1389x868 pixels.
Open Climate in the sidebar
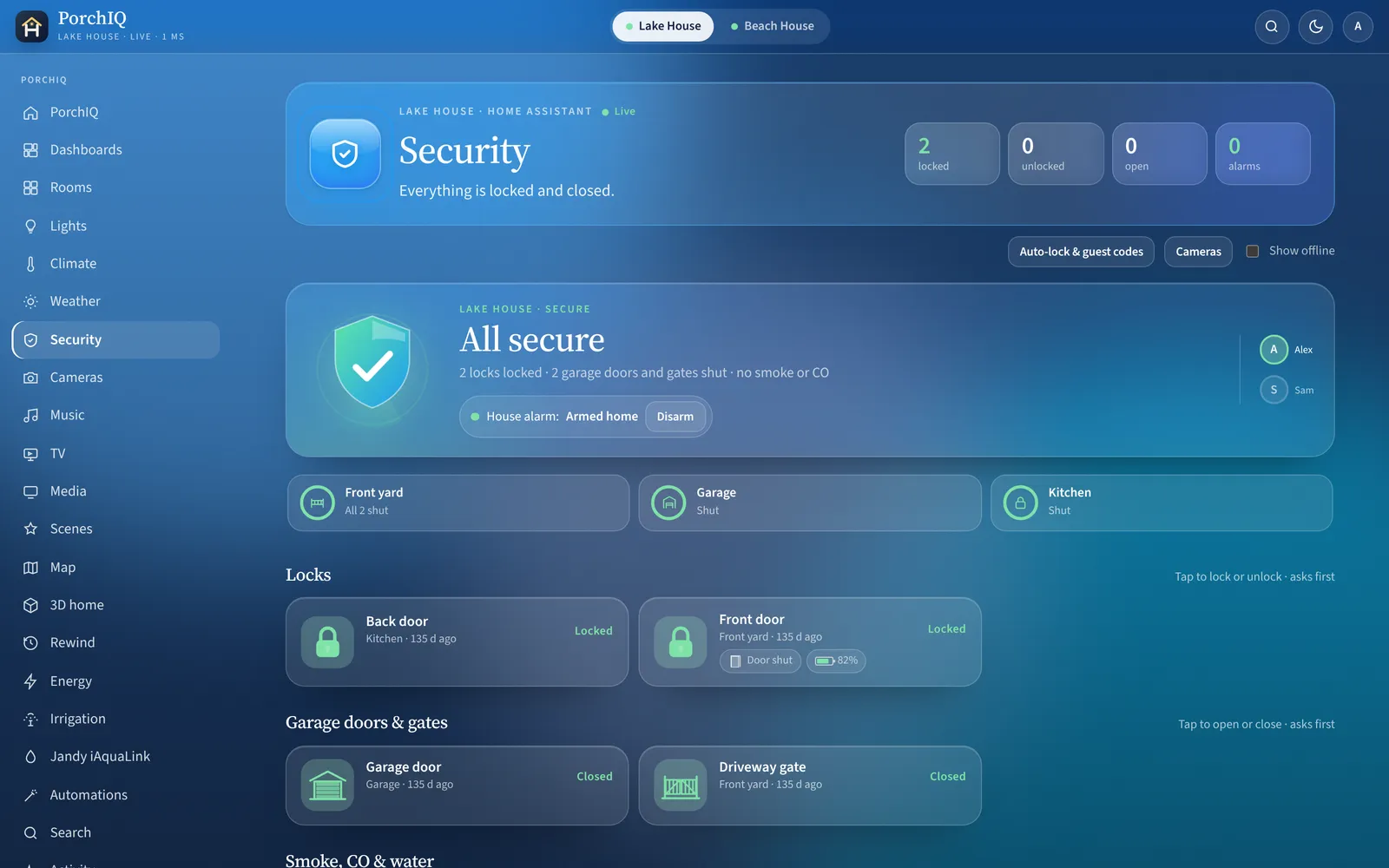(x=115, y=264)
